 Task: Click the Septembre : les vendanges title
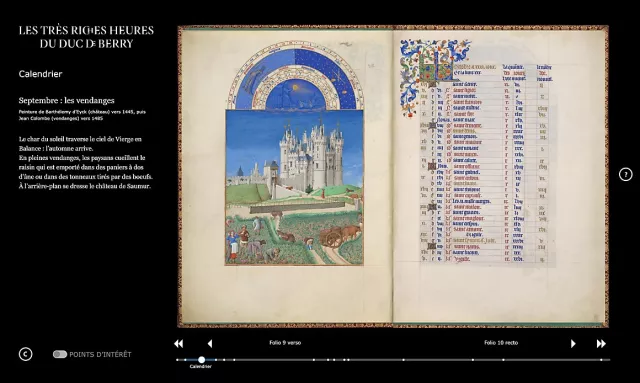pos(67,100)
